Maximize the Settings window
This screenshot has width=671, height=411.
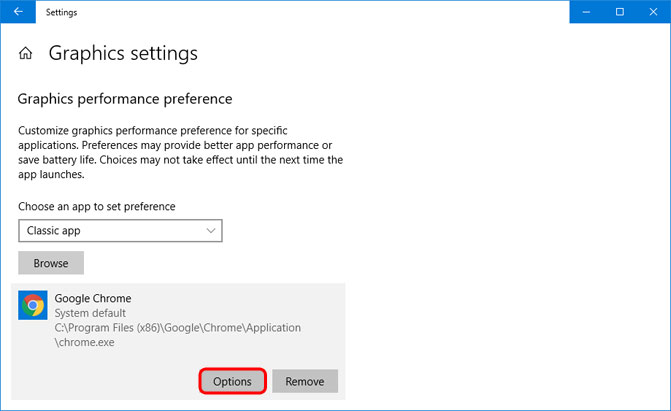coord(620,12)
